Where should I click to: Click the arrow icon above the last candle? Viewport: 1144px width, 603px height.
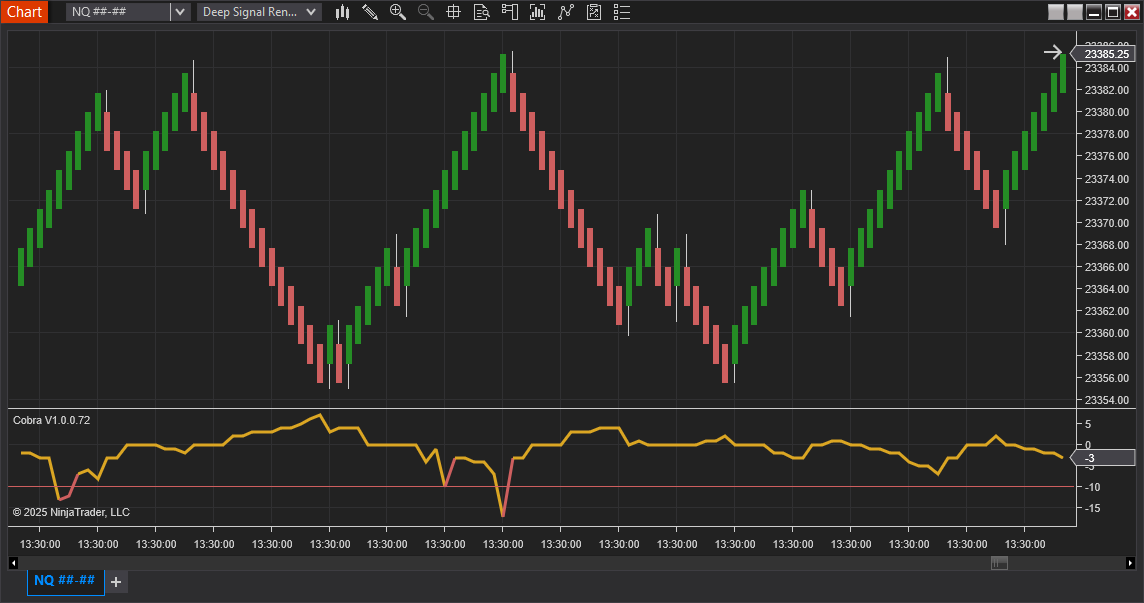tap(1052, 52)
